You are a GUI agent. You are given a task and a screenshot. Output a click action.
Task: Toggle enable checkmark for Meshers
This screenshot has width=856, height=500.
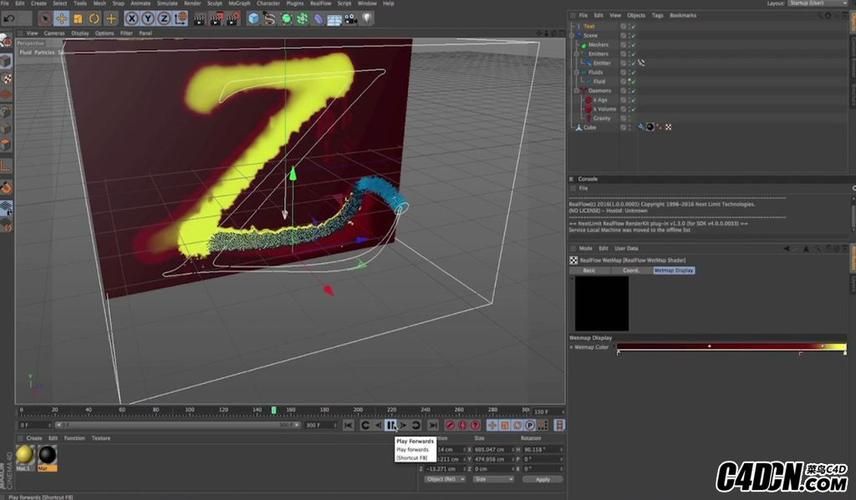pyautogui.click(x=633, y=45)
